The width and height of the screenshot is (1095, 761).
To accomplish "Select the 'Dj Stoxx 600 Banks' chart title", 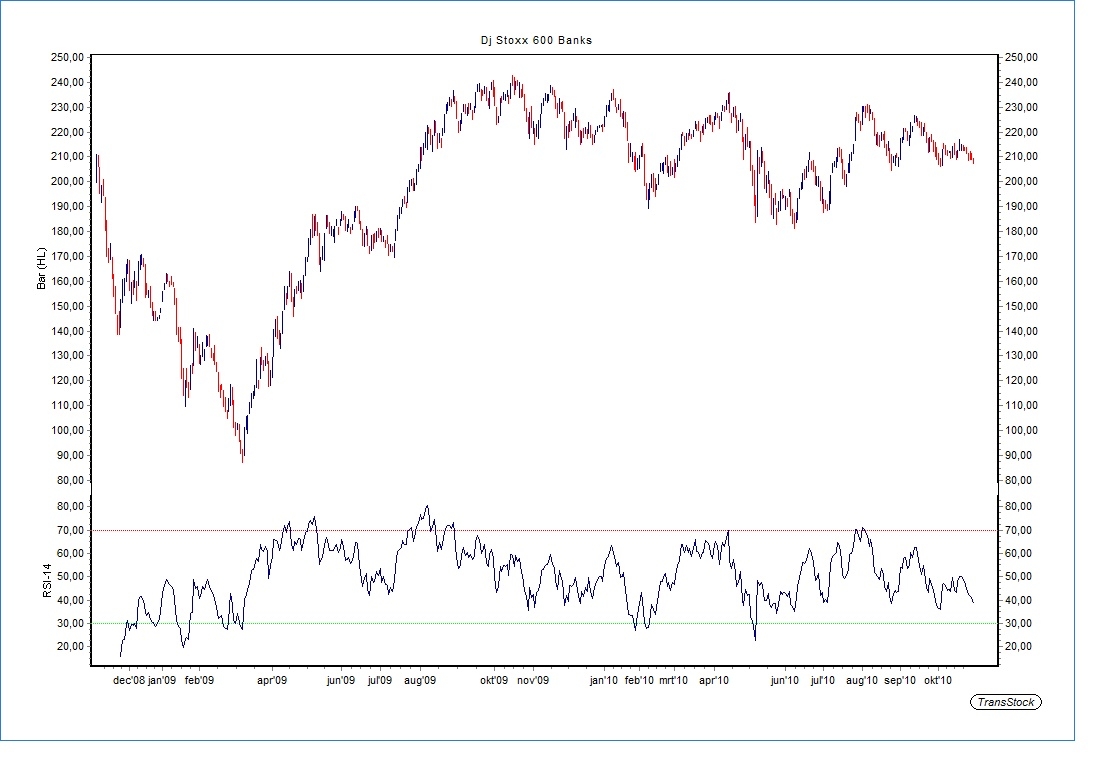I will 537,40.
